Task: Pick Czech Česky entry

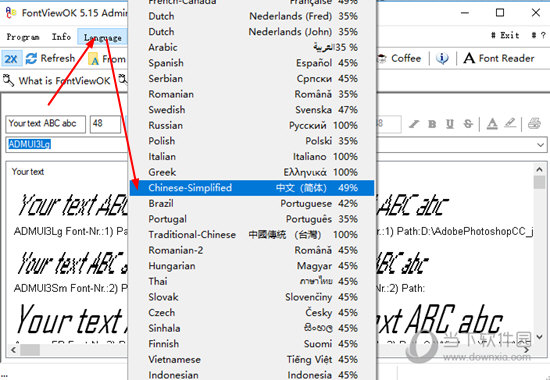Action: click(x=252, y=313)
